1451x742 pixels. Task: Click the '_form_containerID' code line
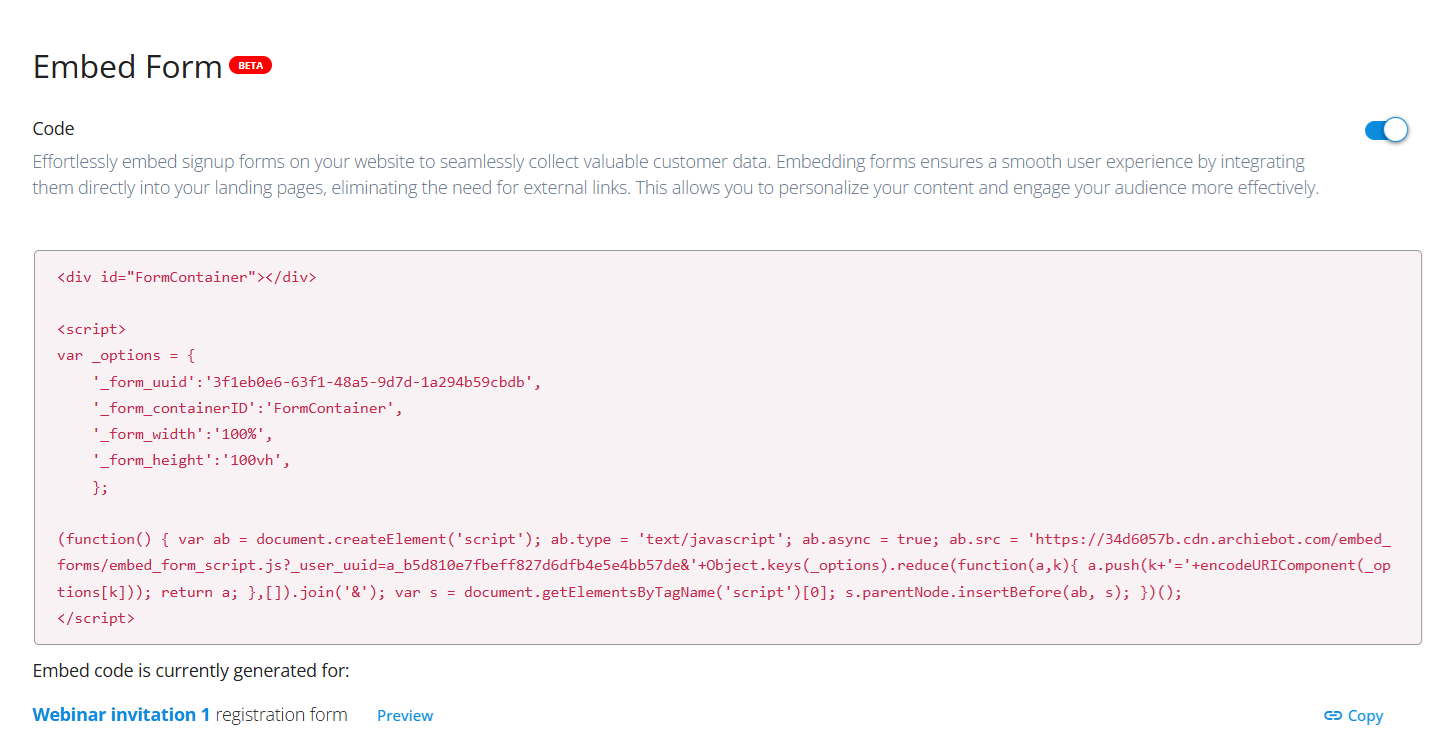click(x=247, y=408)
